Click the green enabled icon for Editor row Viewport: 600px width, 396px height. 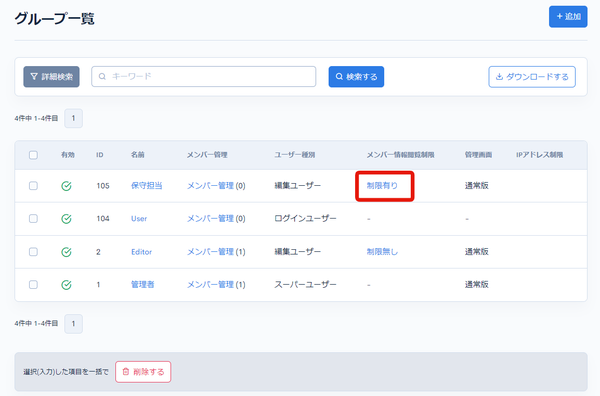66,252
